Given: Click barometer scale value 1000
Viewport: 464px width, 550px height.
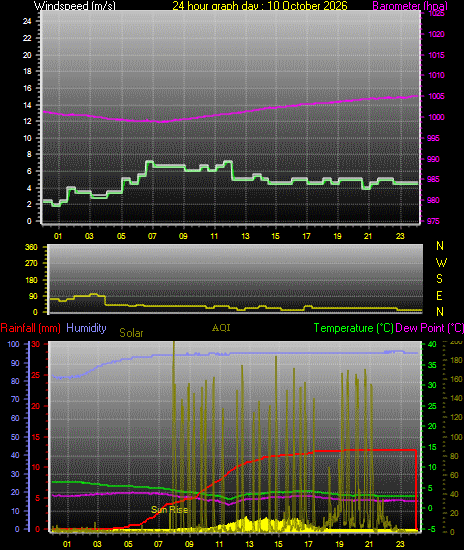Looking at the screenshot, I should point(436,117).
